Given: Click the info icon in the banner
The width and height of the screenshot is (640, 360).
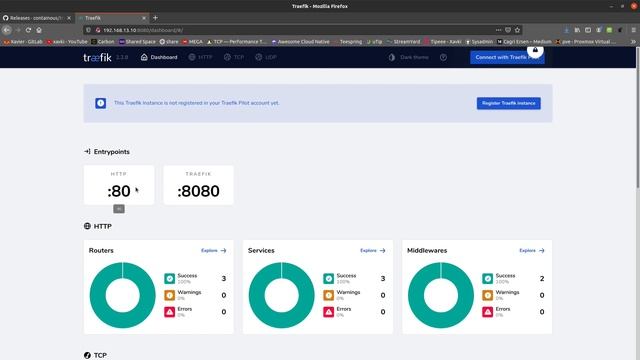Looking at the screenshot, I should pos(100,103).
